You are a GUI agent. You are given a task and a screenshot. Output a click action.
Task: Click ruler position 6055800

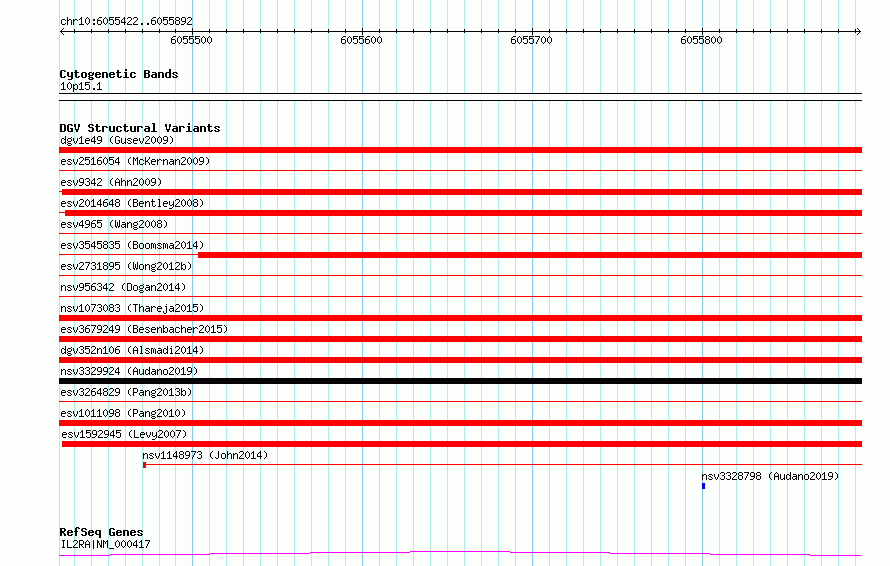click(x=702, y=40)
